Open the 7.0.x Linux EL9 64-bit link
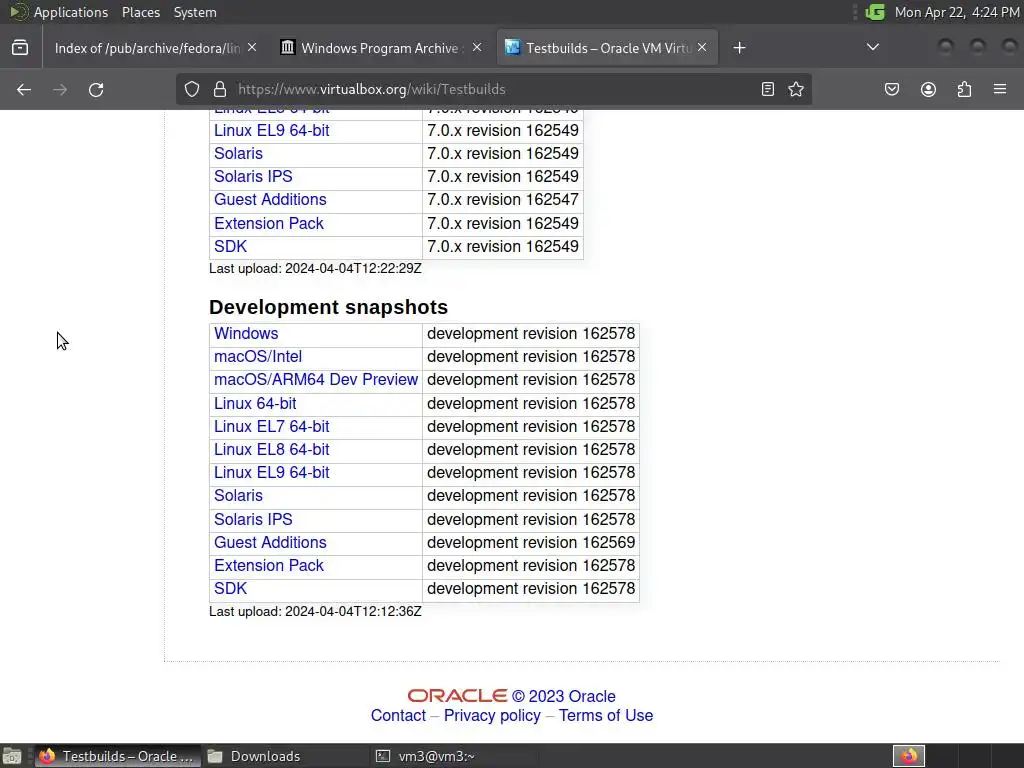The image size is (1024, 768). click(272, 131)
